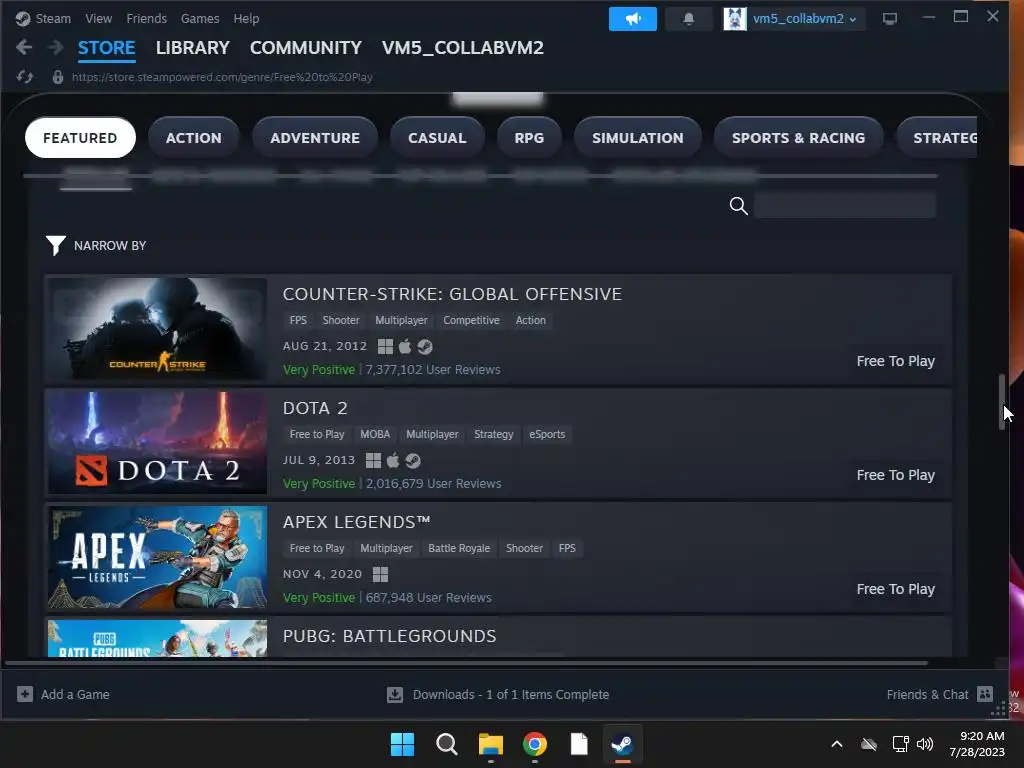Select the SPORTS & RACING category pill
Screen dimensions: 1024x768
click(x=798, y=138)
